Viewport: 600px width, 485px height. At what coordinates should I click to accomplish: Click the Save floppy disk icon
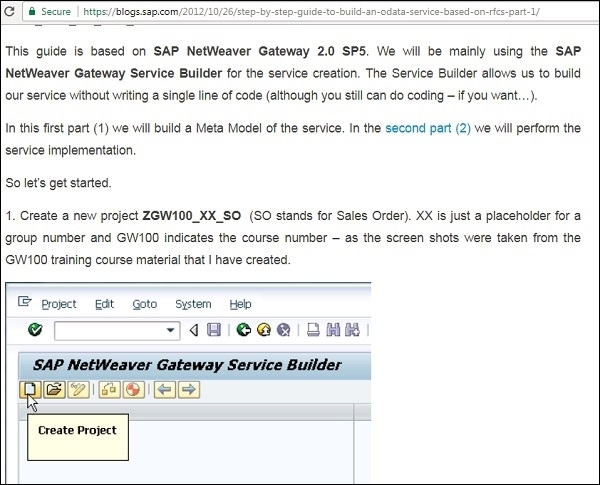point(214,330)
